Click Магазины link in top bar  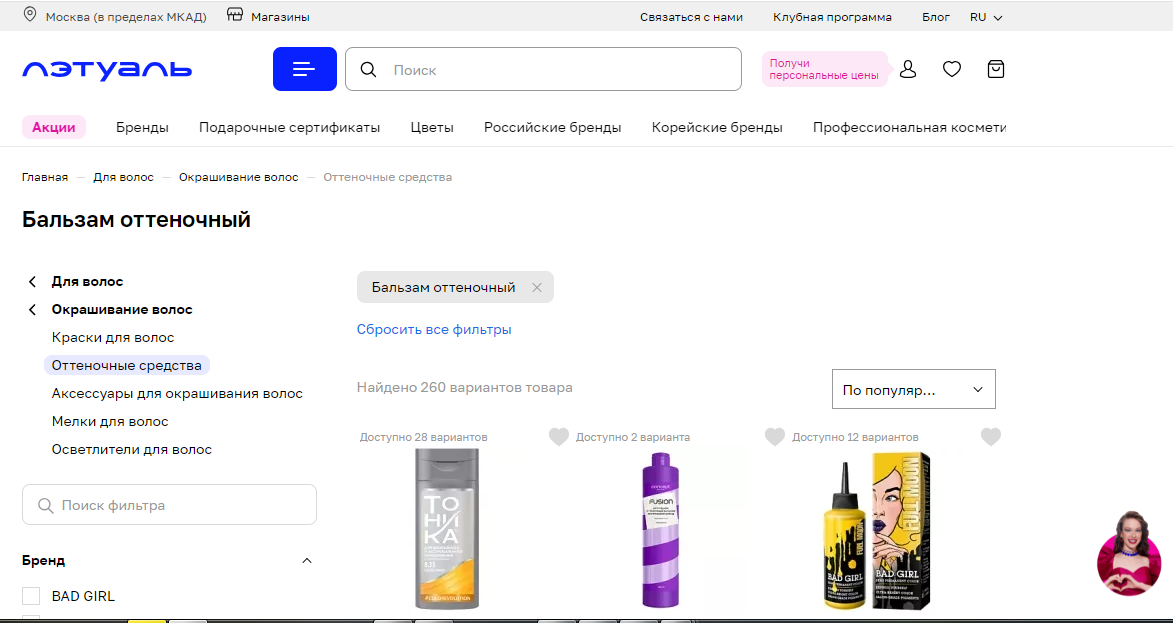tap(281, 16)
